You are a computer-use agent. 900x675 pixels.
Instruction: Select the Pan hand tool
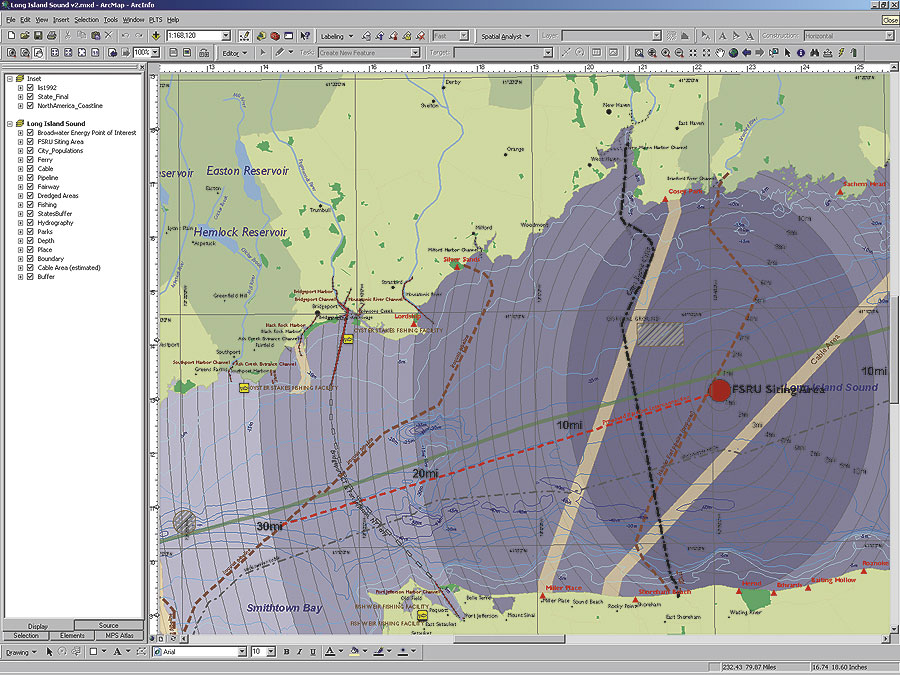(719, 53)
